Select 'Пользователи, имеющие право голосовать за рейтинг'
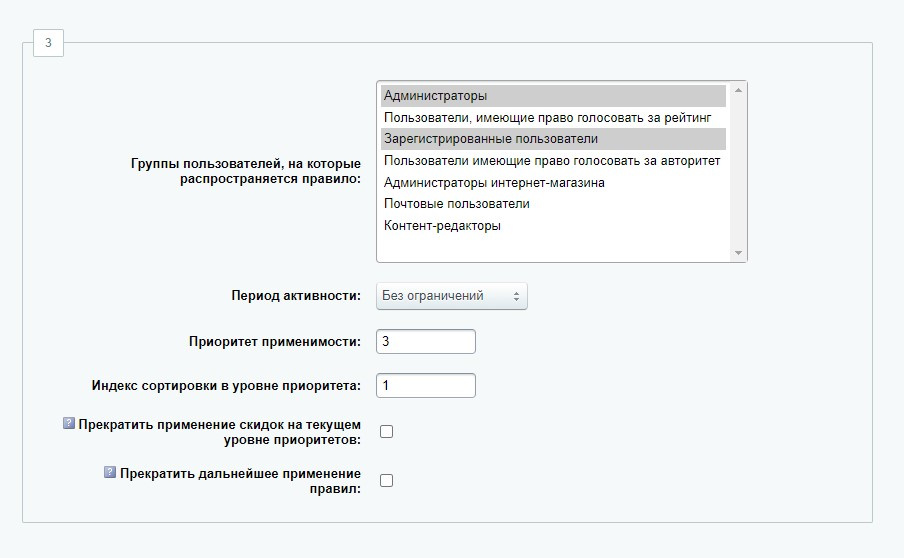 tap(553, 118)
